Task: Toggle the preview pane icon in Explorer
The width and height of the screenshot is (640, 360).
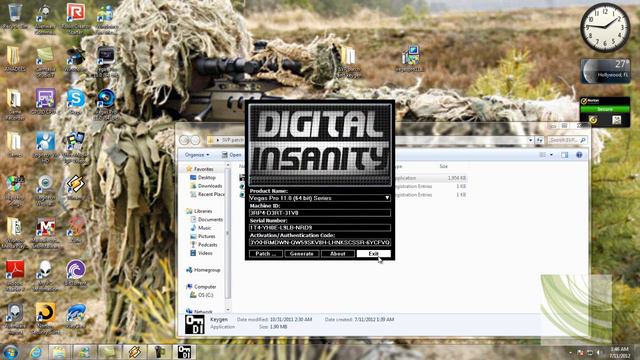Action: click(x=564, y=155)
